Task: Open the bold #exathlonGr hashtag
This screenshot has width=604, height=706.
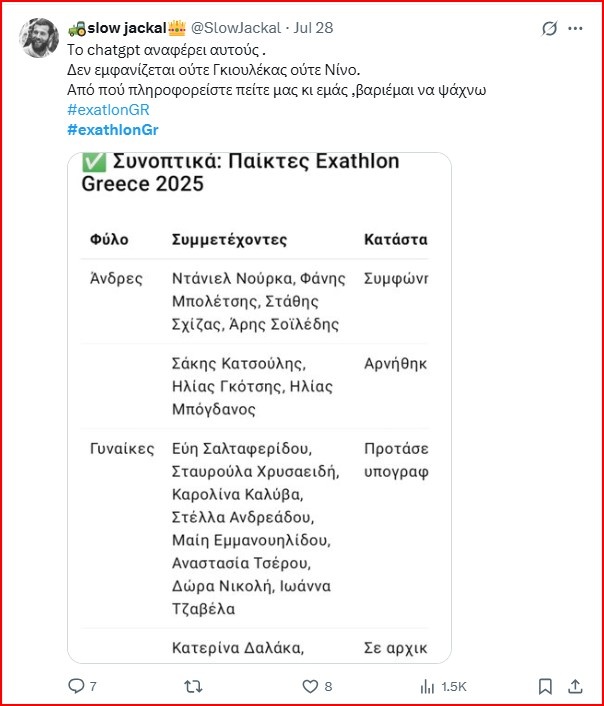Action: pyautogui.click(x=112, y=129)
